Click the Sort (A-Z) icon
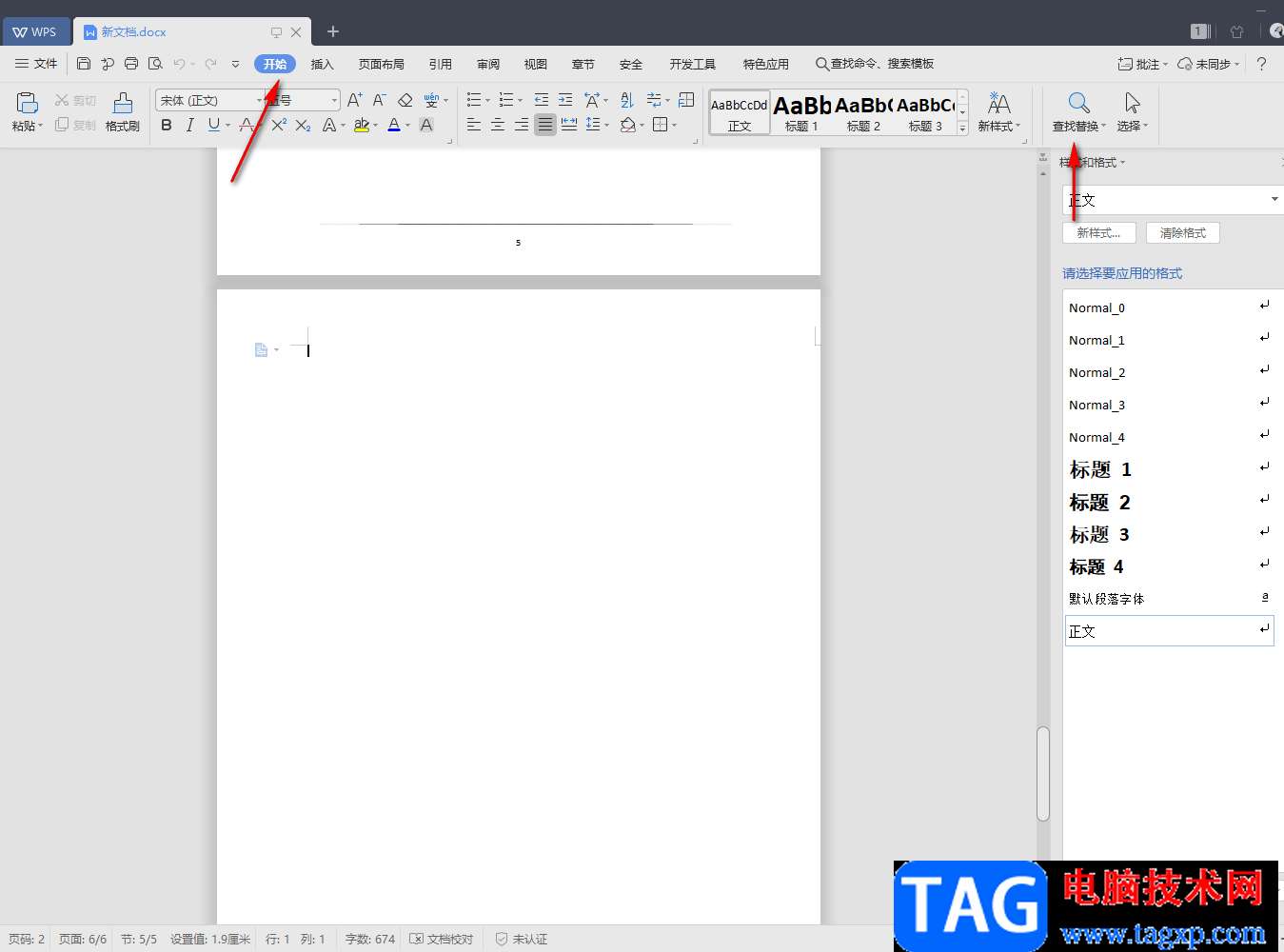 [626, 100]
